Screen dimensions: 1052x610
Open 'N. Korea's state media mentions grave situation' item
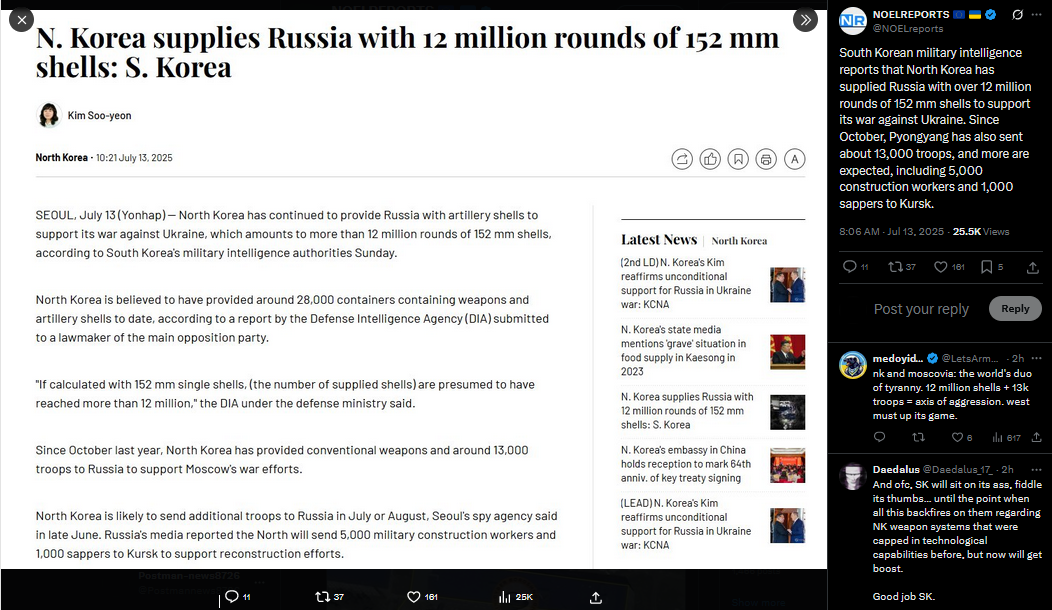[x=684, y=350]
